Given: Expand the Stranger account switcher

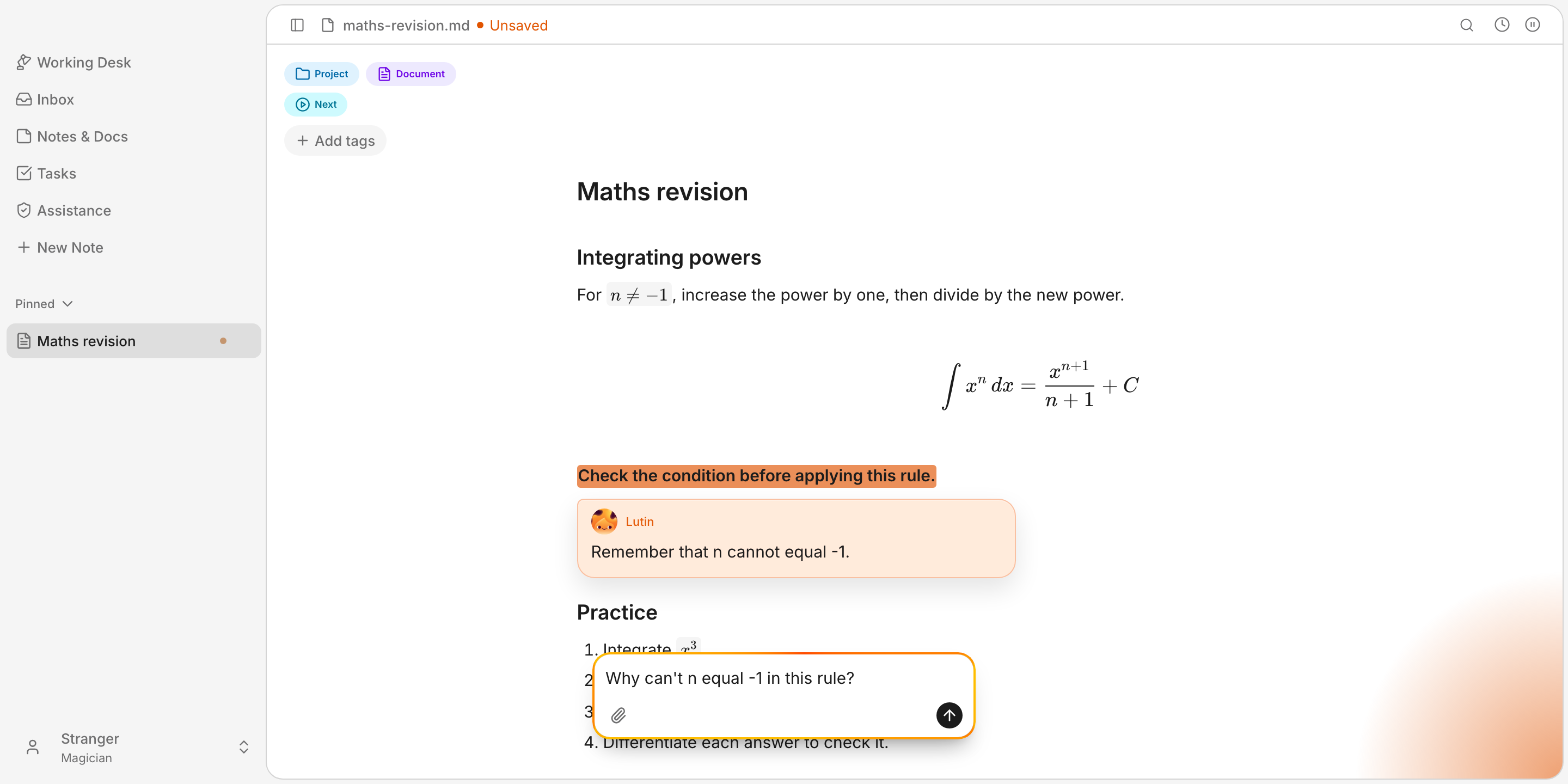Looking at the screenshot, I should coord(243,747).
